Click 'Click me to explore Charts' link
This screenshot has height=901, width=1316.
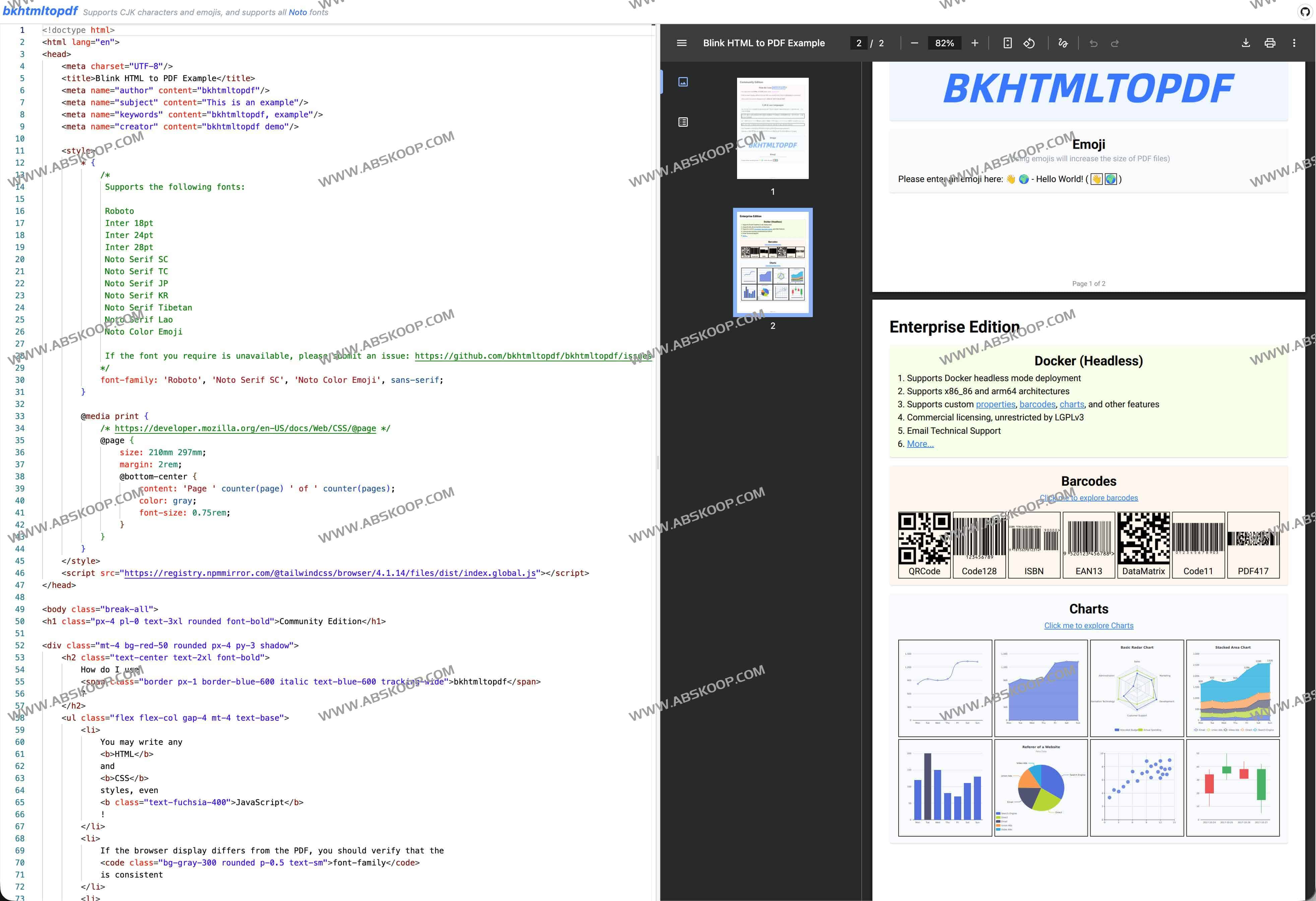click(1089, 625)
